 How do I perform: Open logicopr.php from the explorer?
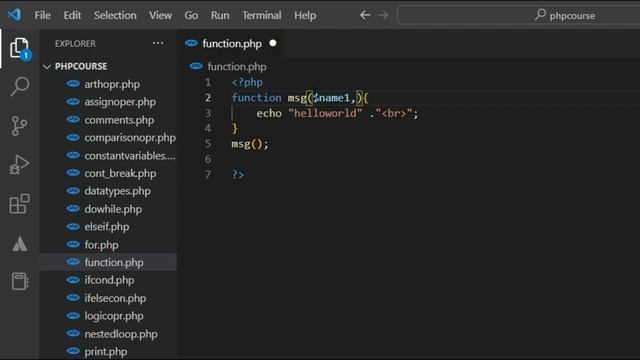tap(108, 316)
